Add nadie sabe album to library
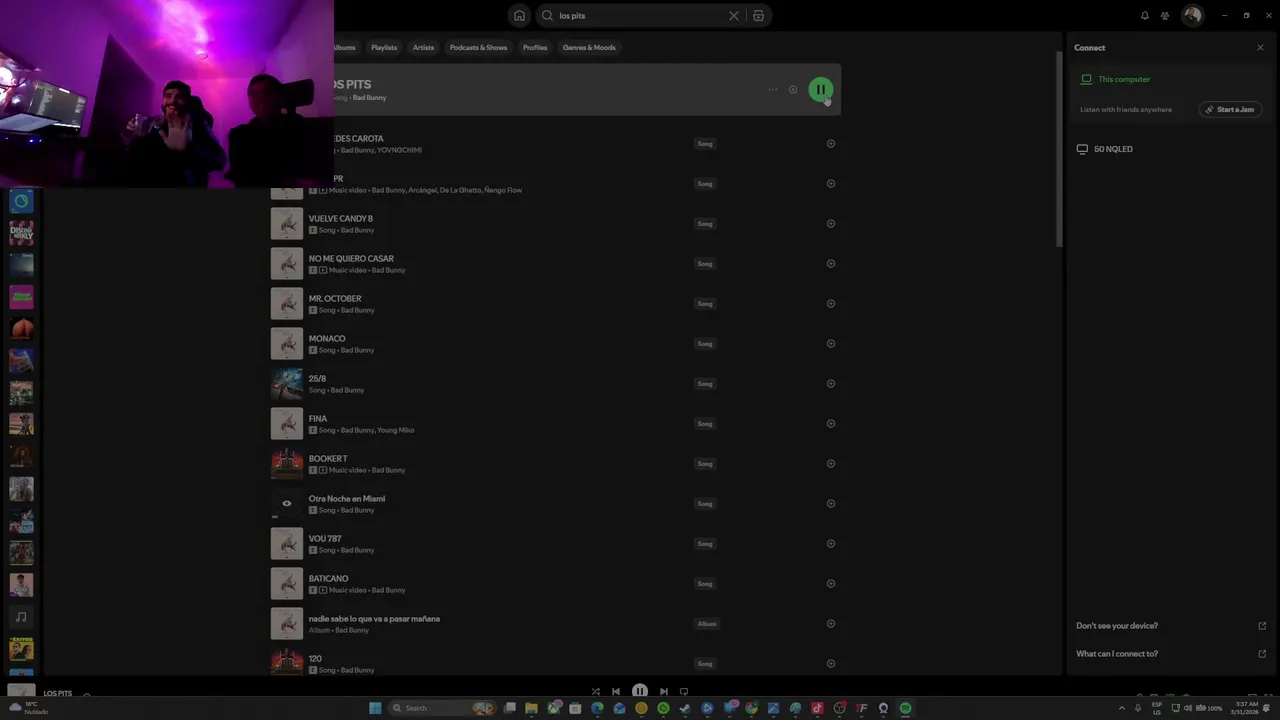Image resolution: width=1280 pixels, height=720 pixels. [831, 624]
